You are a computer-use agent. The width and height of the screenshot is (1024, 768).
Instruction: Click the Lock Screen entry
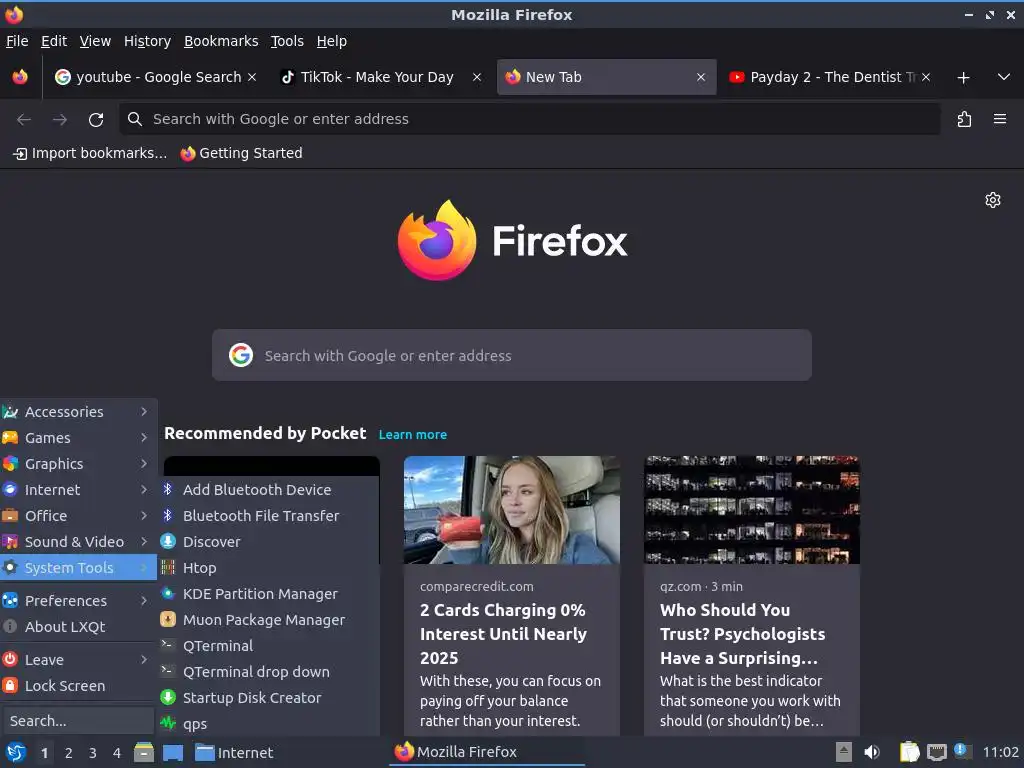pyautogui.click(x=78, y=686)
